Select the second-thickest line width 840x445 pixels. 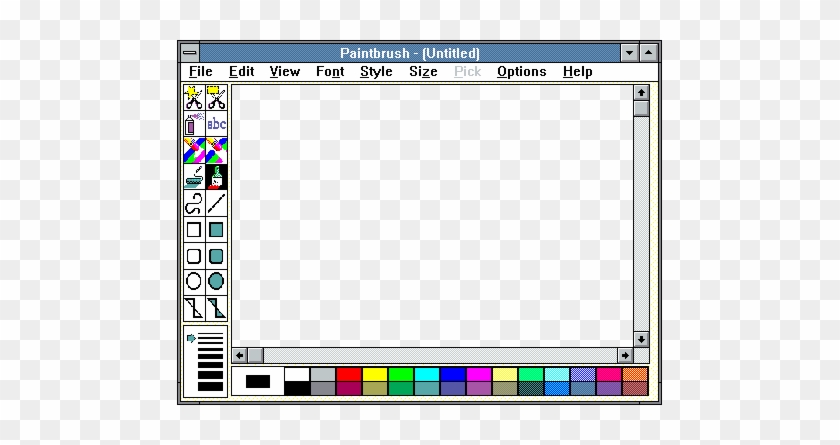click(x=210, y=375)
